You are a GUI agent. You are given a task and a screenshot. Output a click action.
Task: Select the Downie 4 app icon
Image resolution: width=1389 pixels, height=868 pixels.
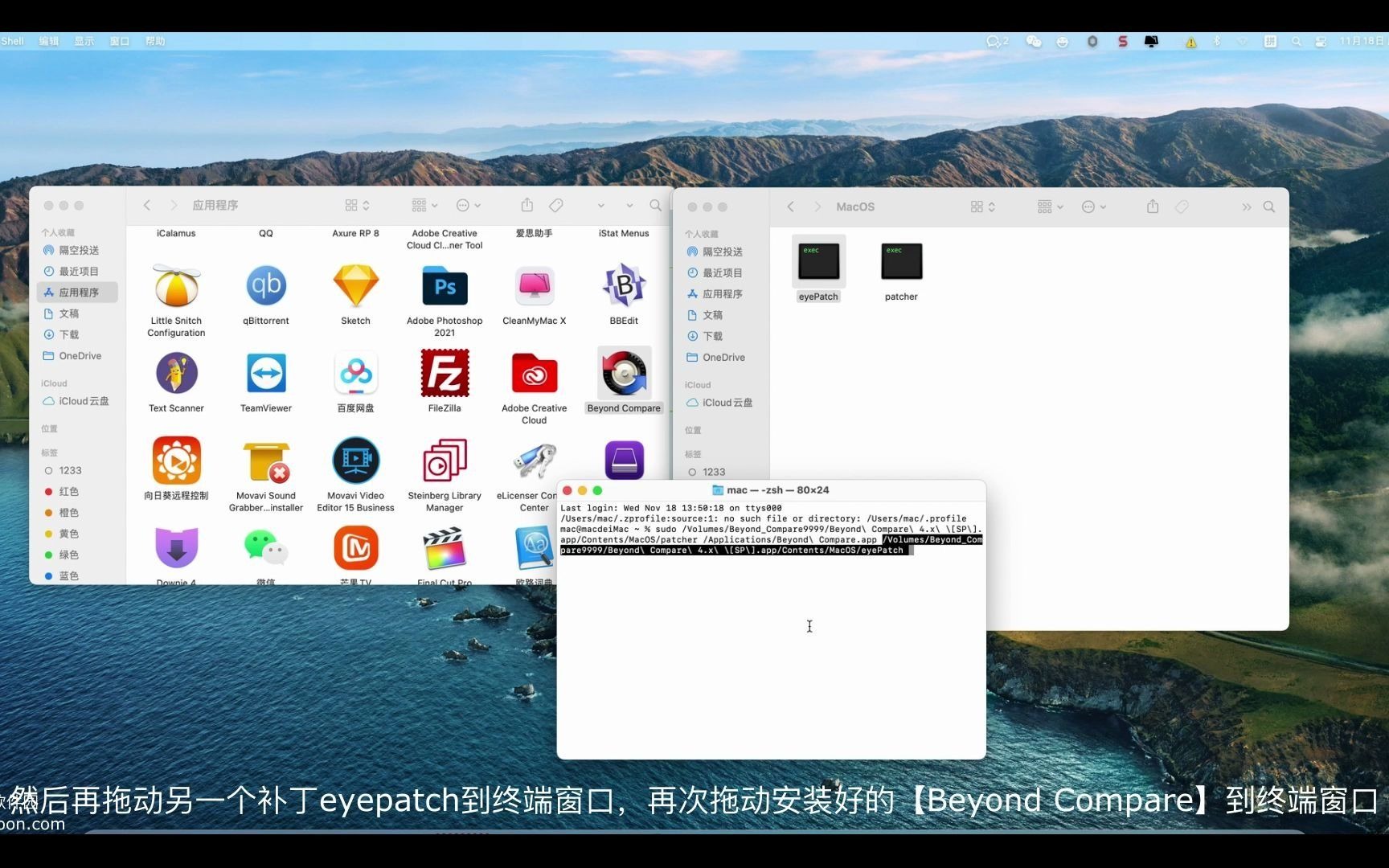176,549
